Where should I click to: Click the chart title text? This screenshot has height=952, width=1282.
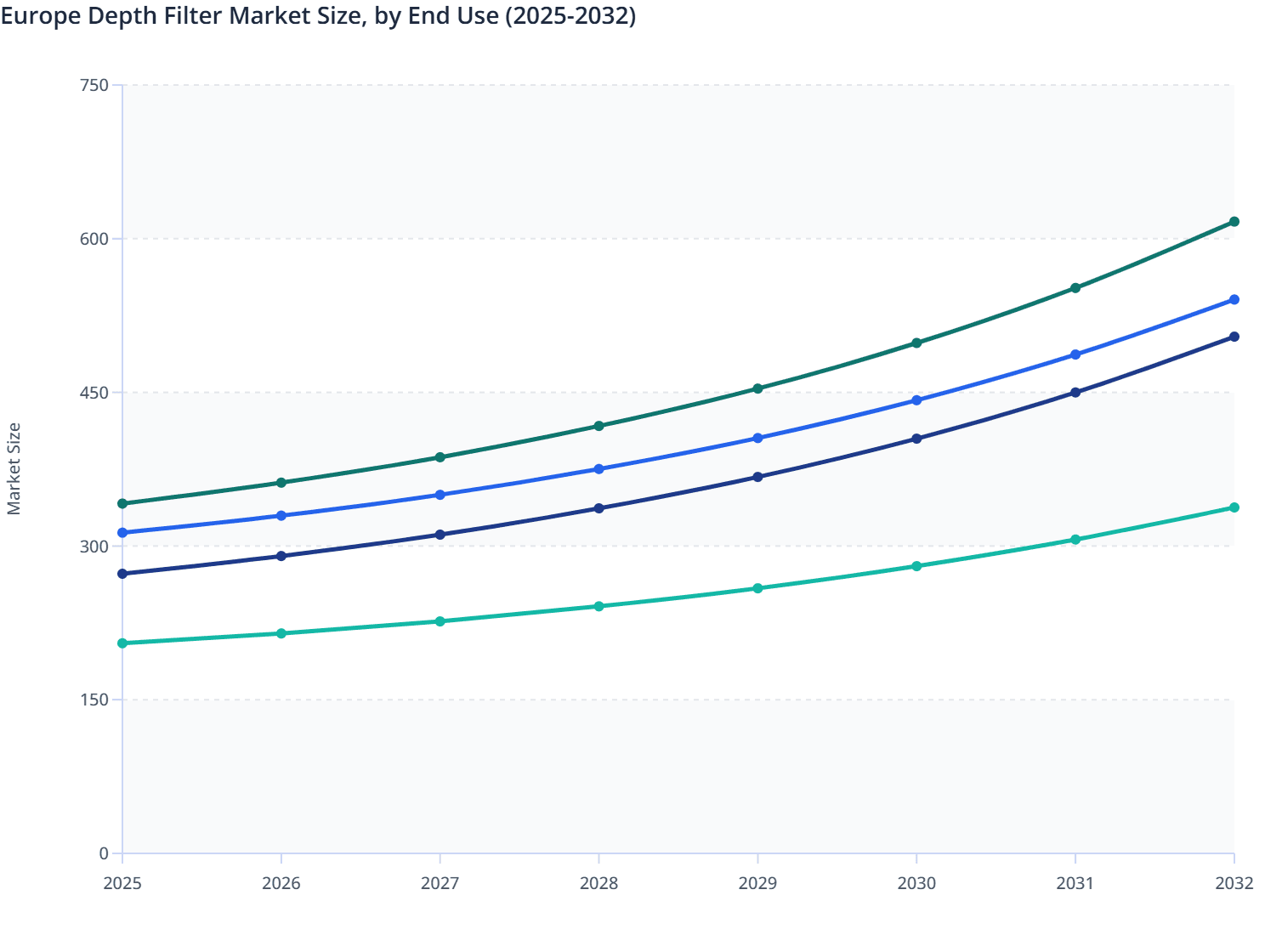318,16
